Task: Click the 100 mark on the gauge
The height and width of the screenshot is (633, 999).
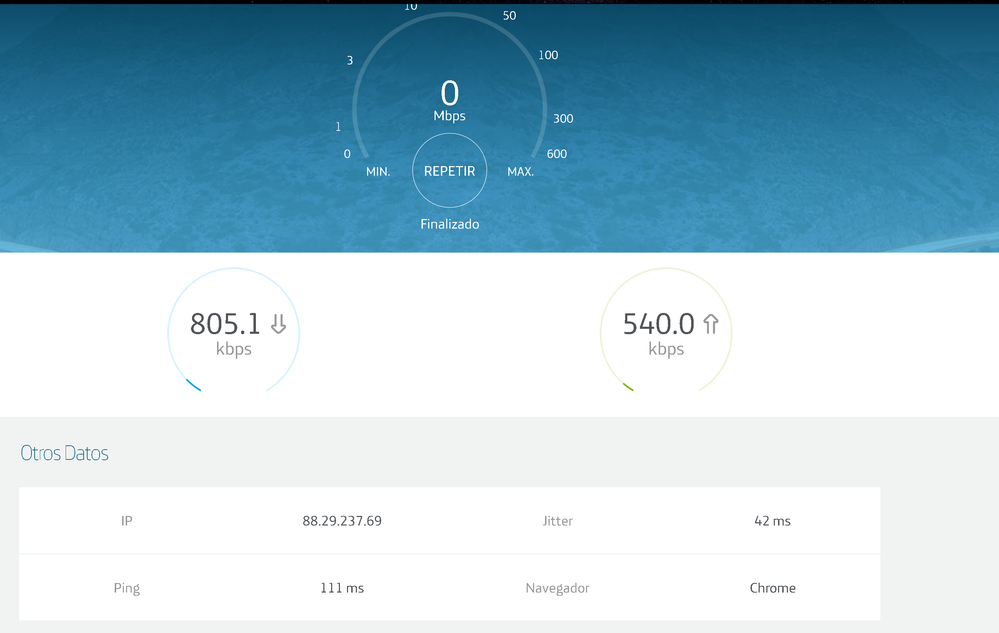Action: pyautogui.click(x=548, y=55)
